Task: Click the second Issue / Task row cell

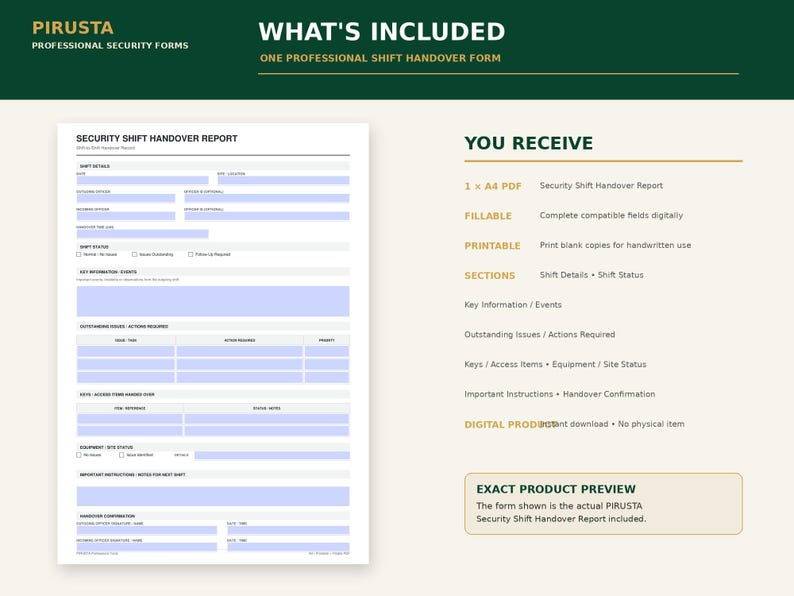Action: coord(126,364)
